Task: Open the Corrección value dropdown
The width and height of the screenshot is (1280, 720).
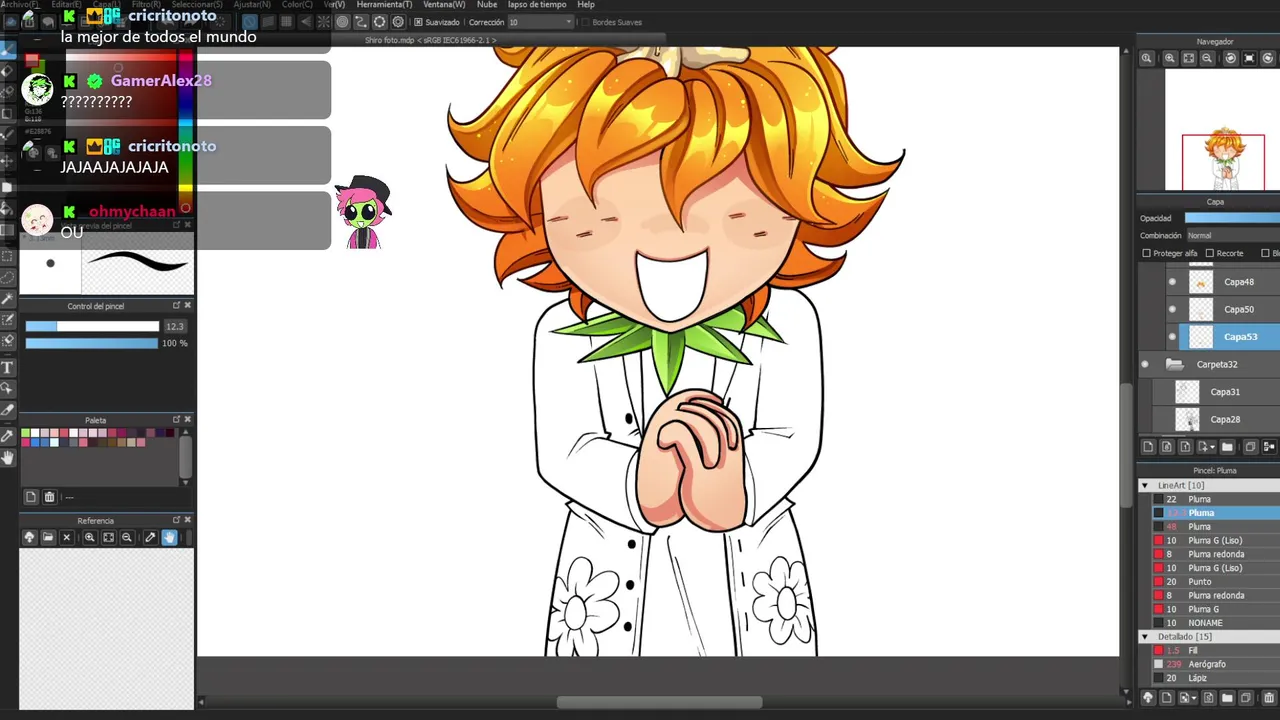Action: (569, 22)
